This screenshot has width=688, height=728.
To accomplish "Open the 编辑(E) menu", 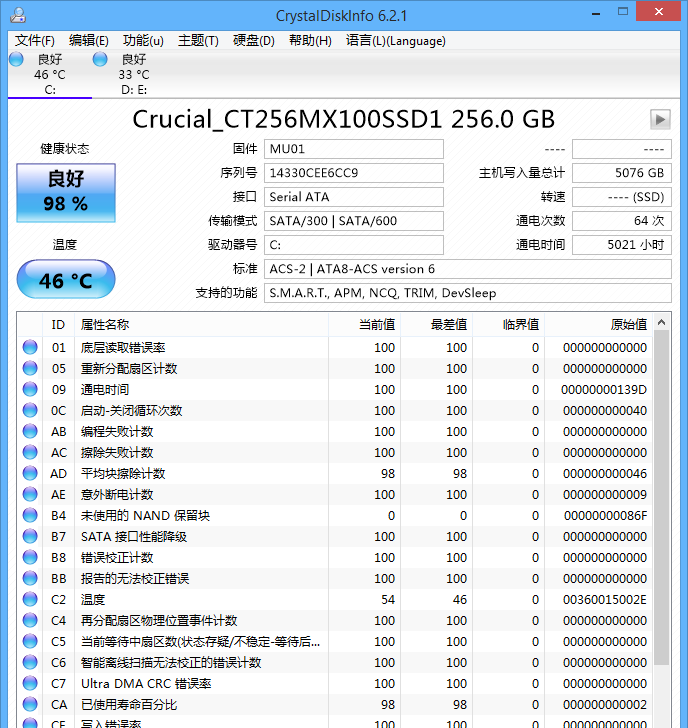I will pos(89,41).
